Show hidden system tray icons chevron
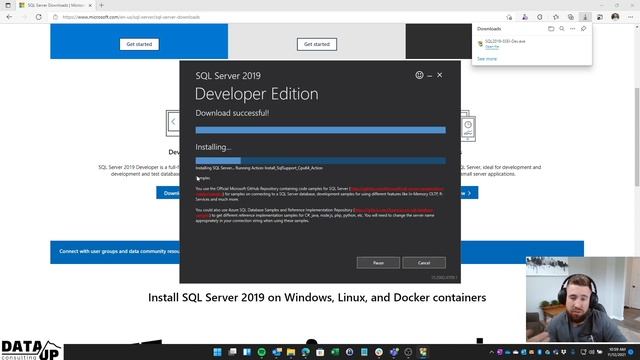The width and height of the screenshot is (640, 360). [x=491, y=352]
